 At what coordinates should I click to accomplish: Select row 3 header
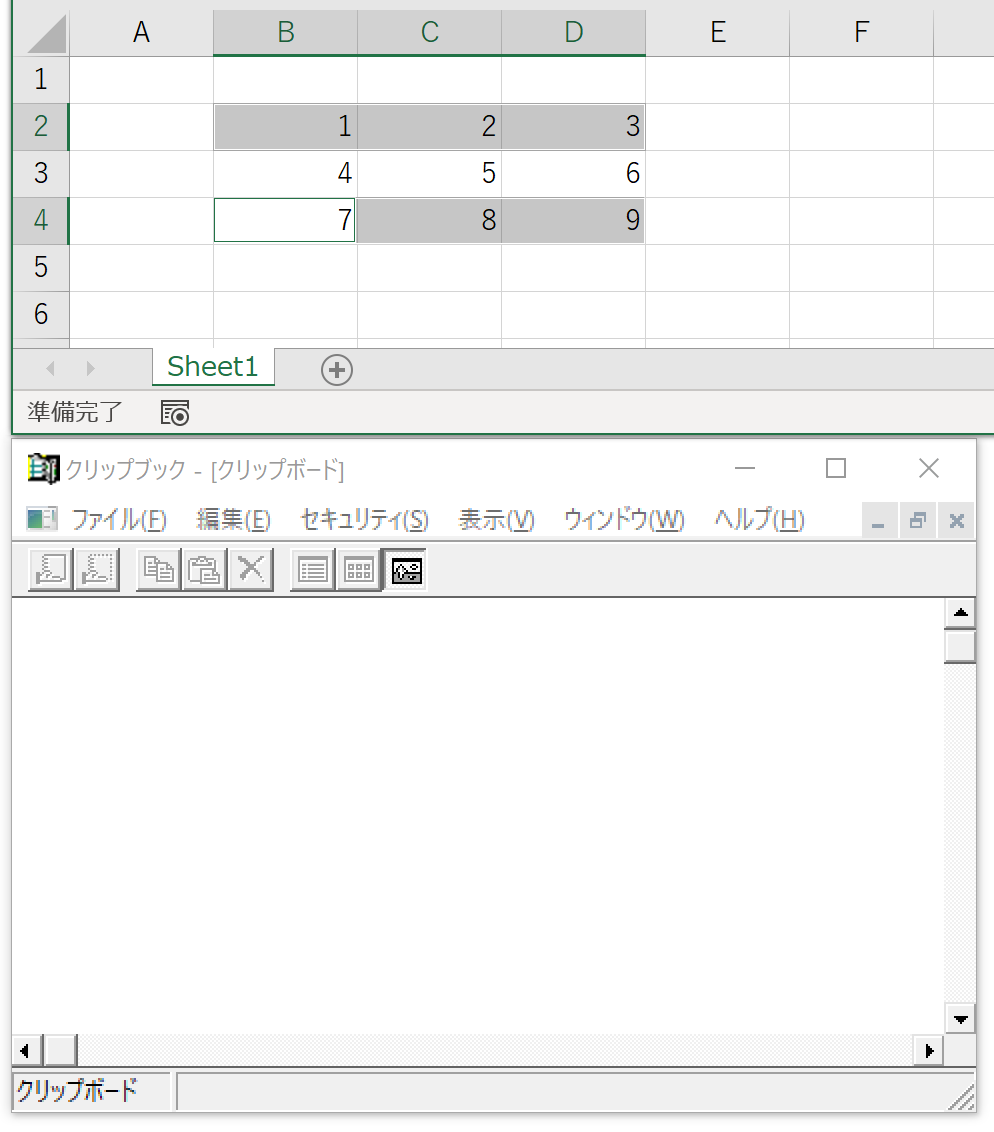pos(41,173)
